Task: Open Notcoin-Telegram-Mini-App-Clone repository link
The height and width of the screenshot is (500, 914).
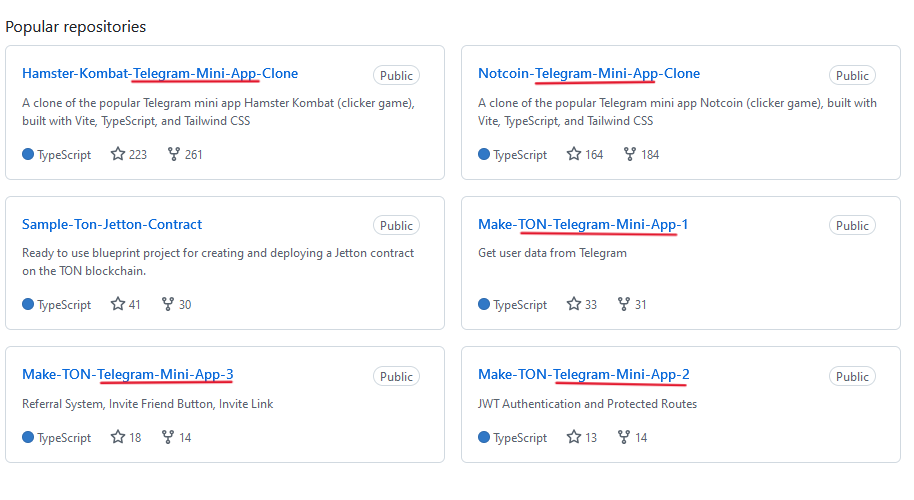Action: 589,73
